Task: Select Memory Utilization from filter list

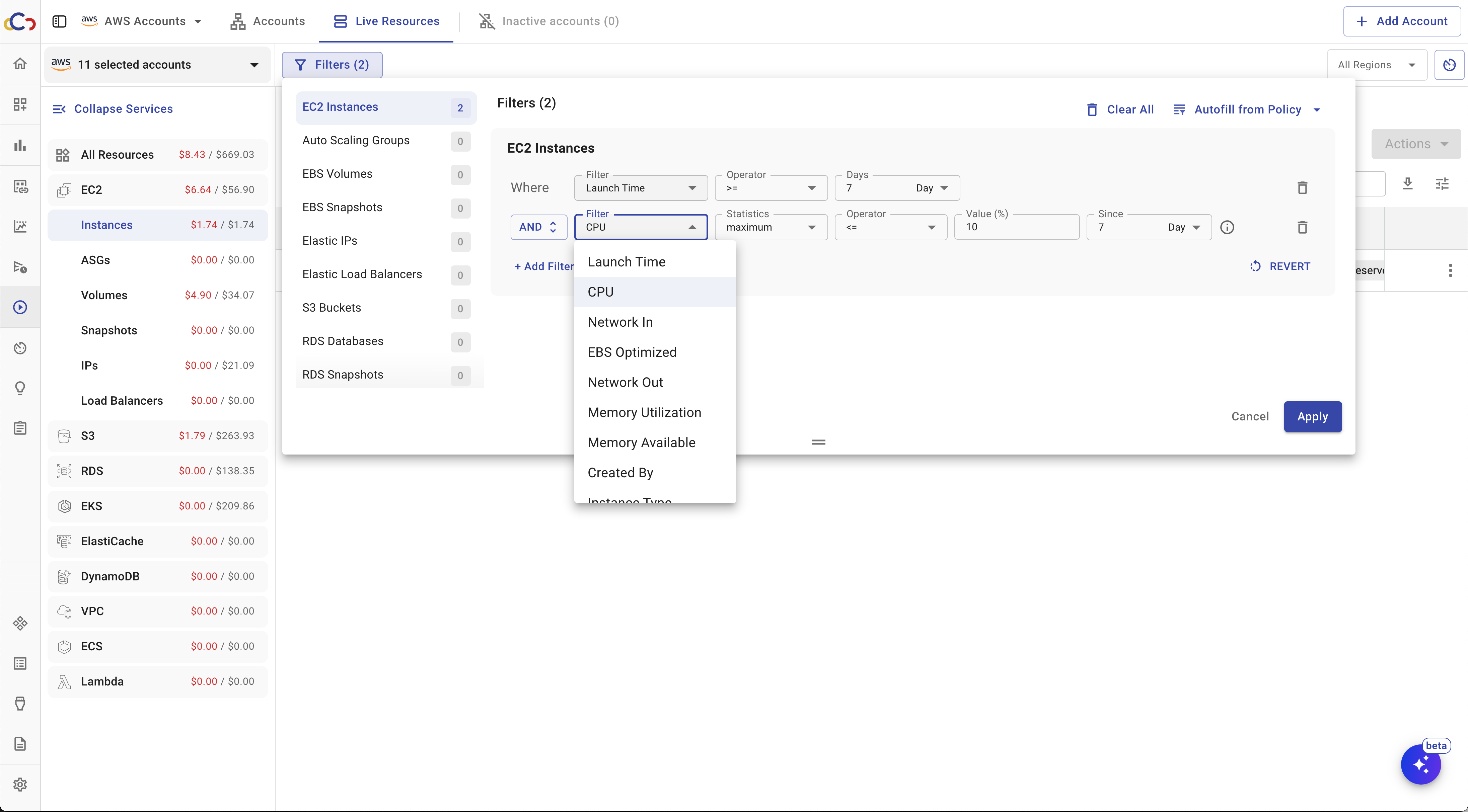Action: (x=644, y=413)
